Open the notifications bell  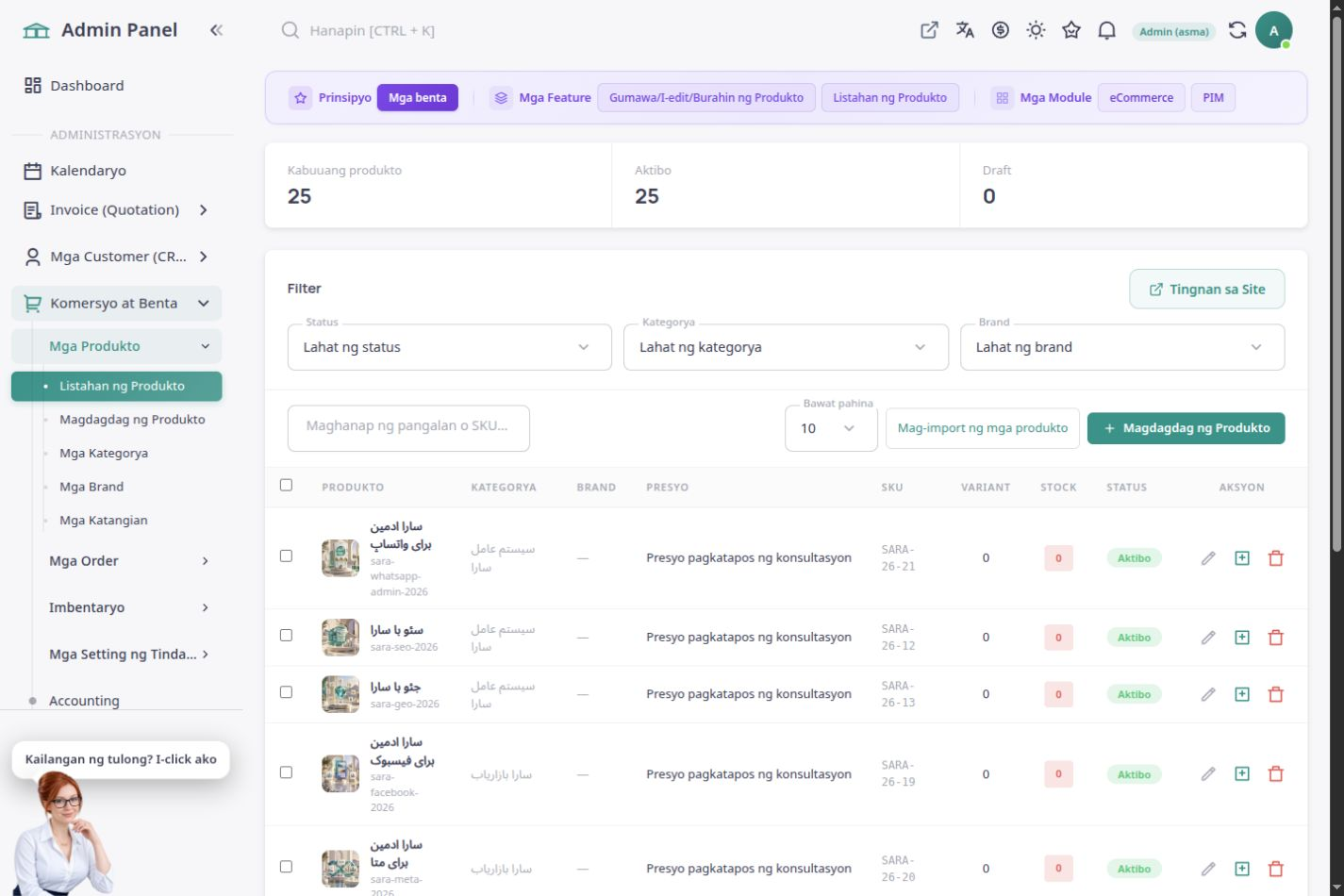1107,30
